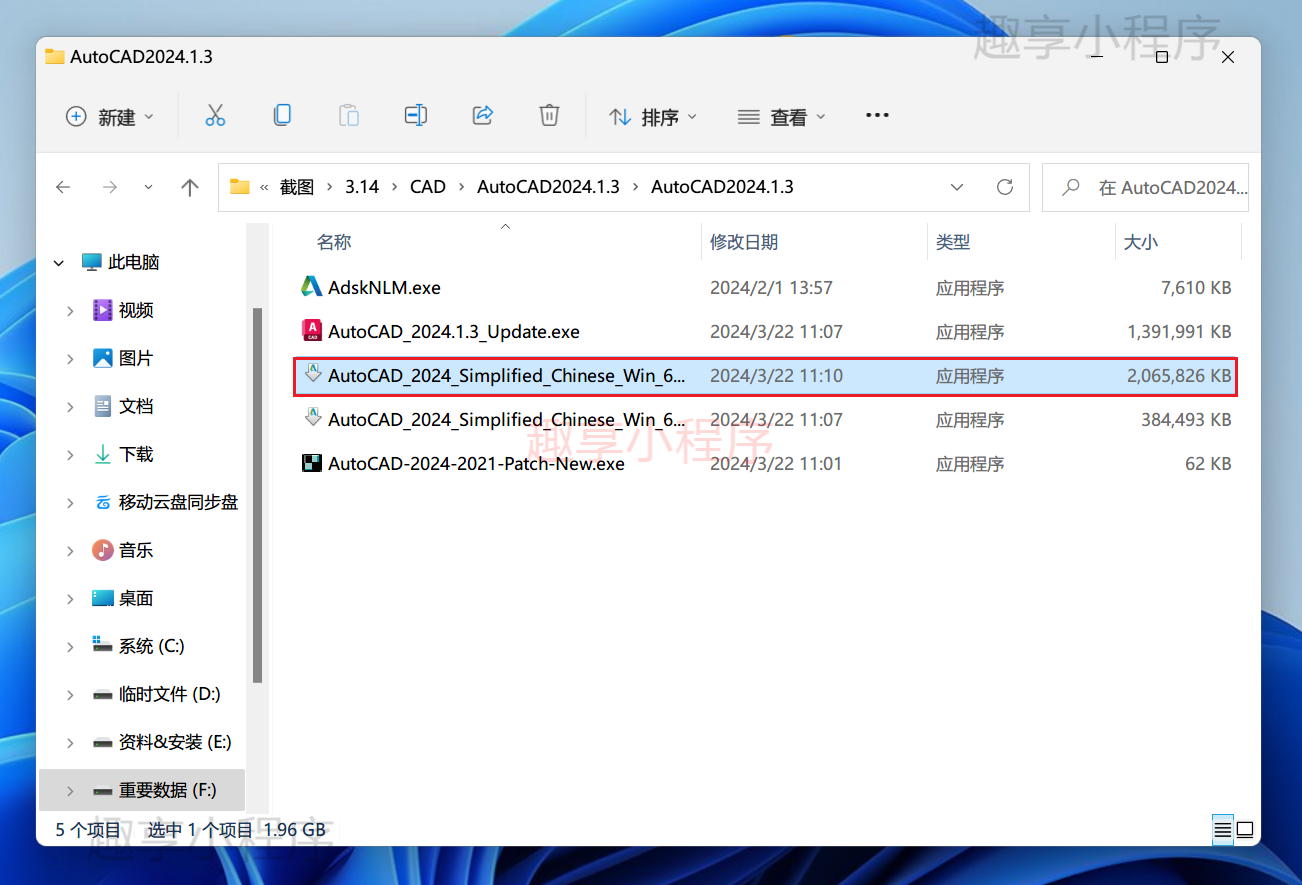The height and width of the screenshot is (885, 1302).
Task: Click the navigation pane vertical scrollbar
Action: (x=257, y=495)
